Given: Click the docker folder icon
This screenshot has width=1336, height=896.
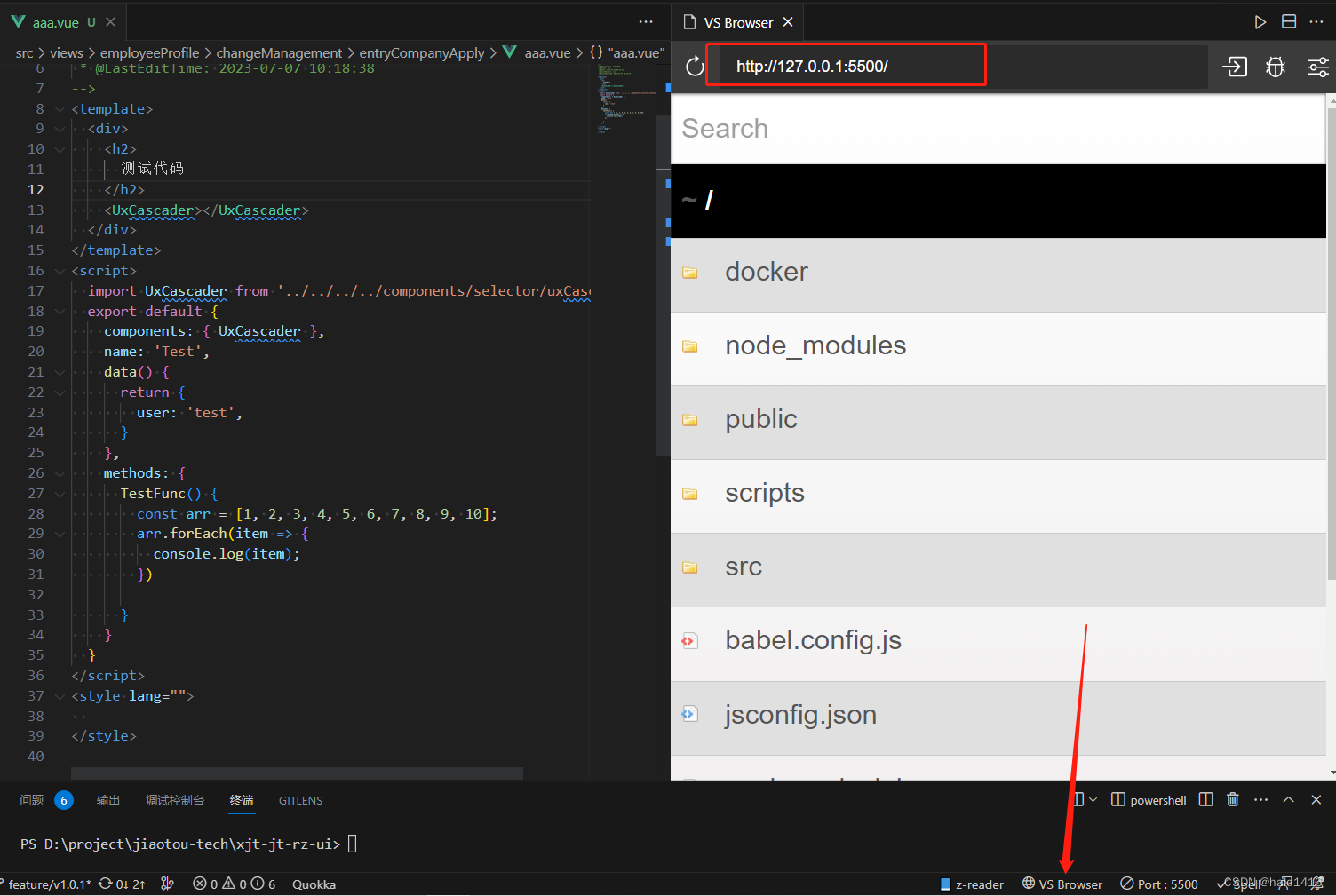Looking at the screenshot, I should (689, 273).
